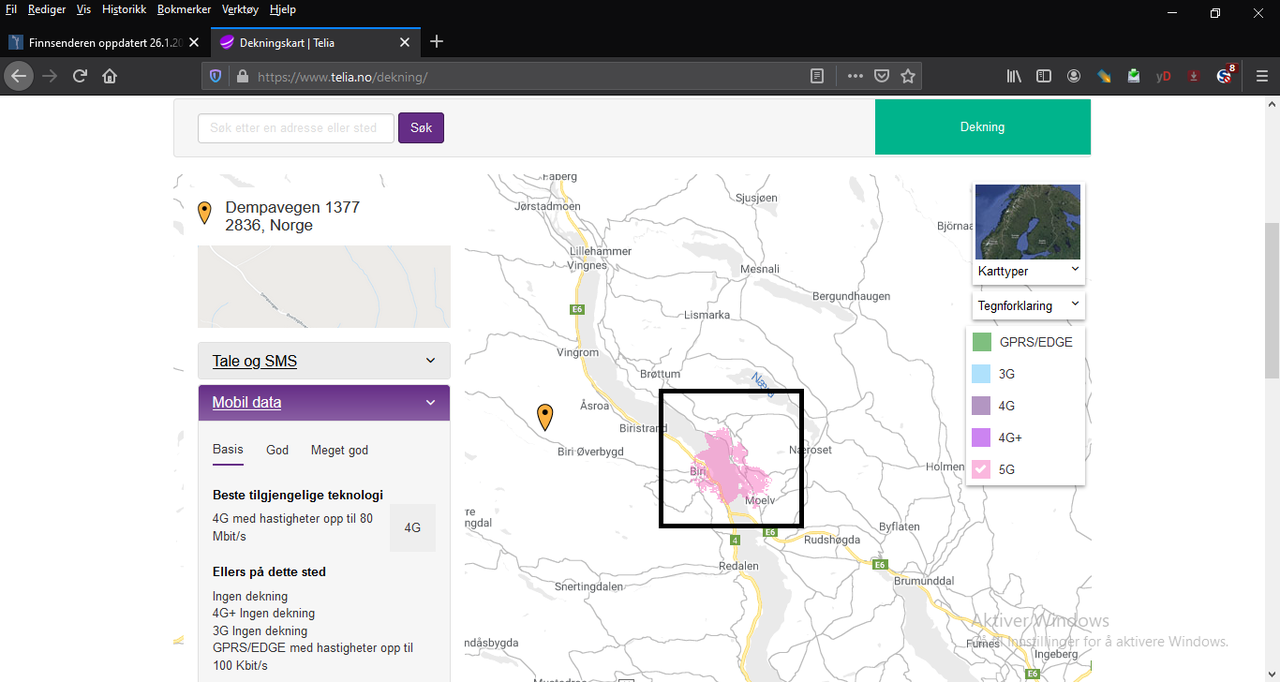The width and height of the screenshot is (1280, 682).
Task: Switch to the Finnsenderen oppdatert tab
Action: pos(105,43)
